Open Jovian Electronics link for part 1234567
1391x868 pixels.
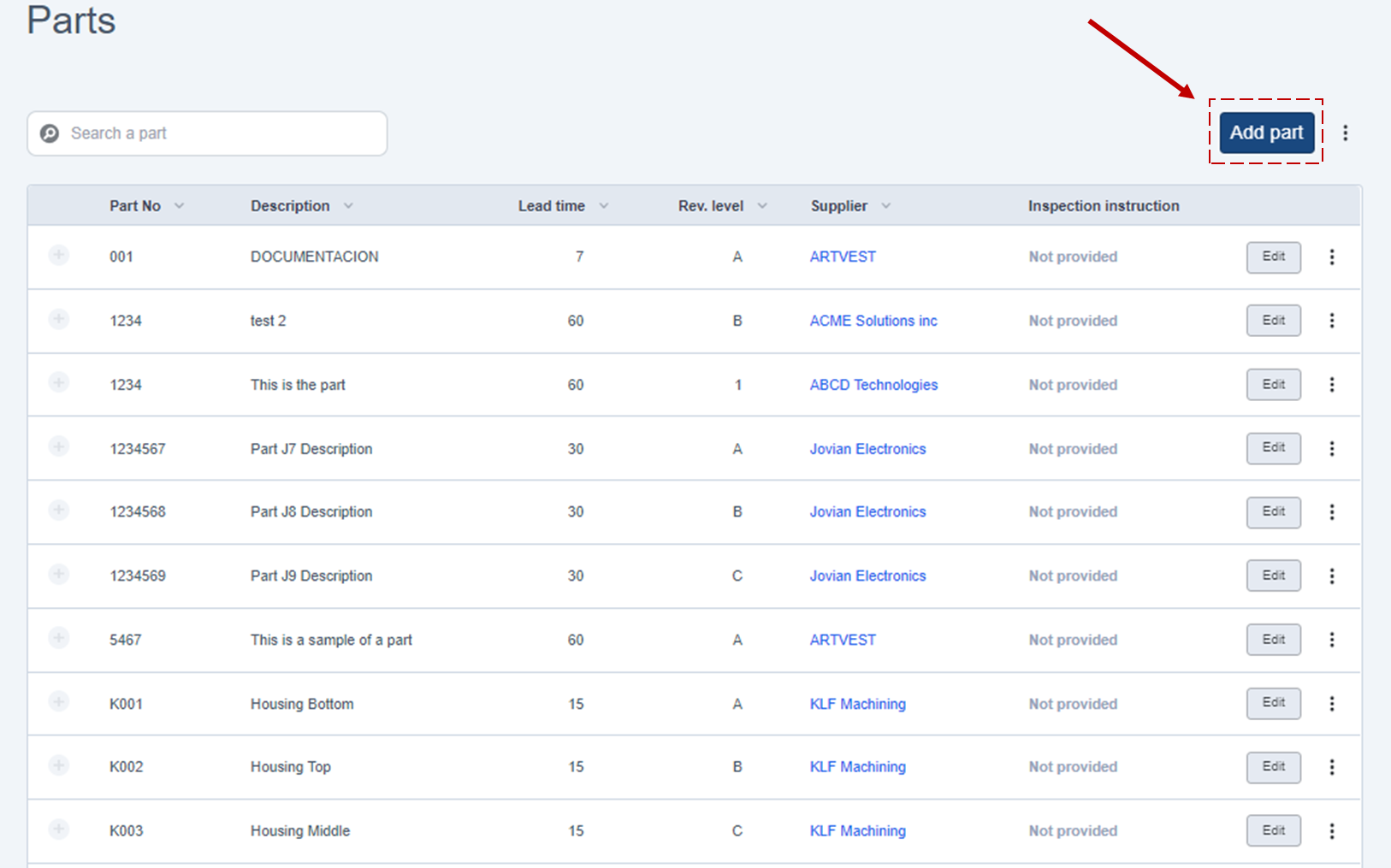tap(867, 449)
